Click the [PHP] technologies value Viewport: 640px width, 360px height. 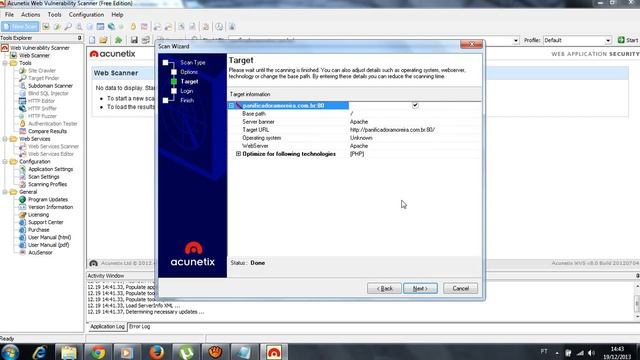click(x=357, y=154)
